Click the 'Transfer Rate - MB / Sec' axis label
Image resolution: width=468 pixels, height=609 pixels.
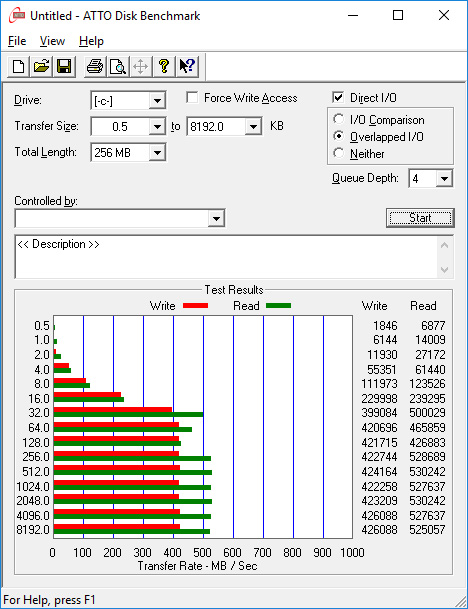197,566
